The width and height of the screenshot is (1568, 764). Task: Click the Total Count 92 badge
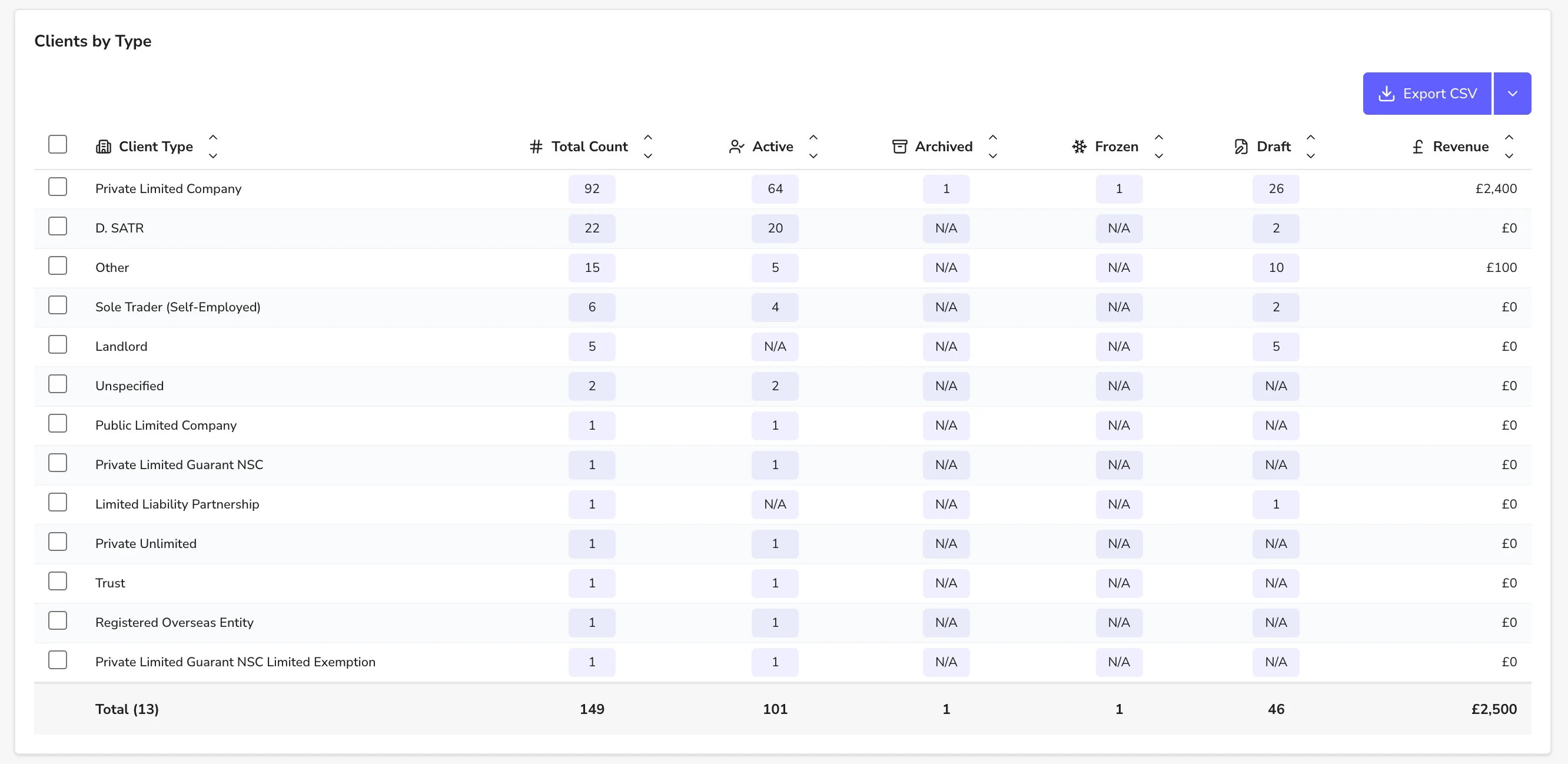(x=592, y=189)
